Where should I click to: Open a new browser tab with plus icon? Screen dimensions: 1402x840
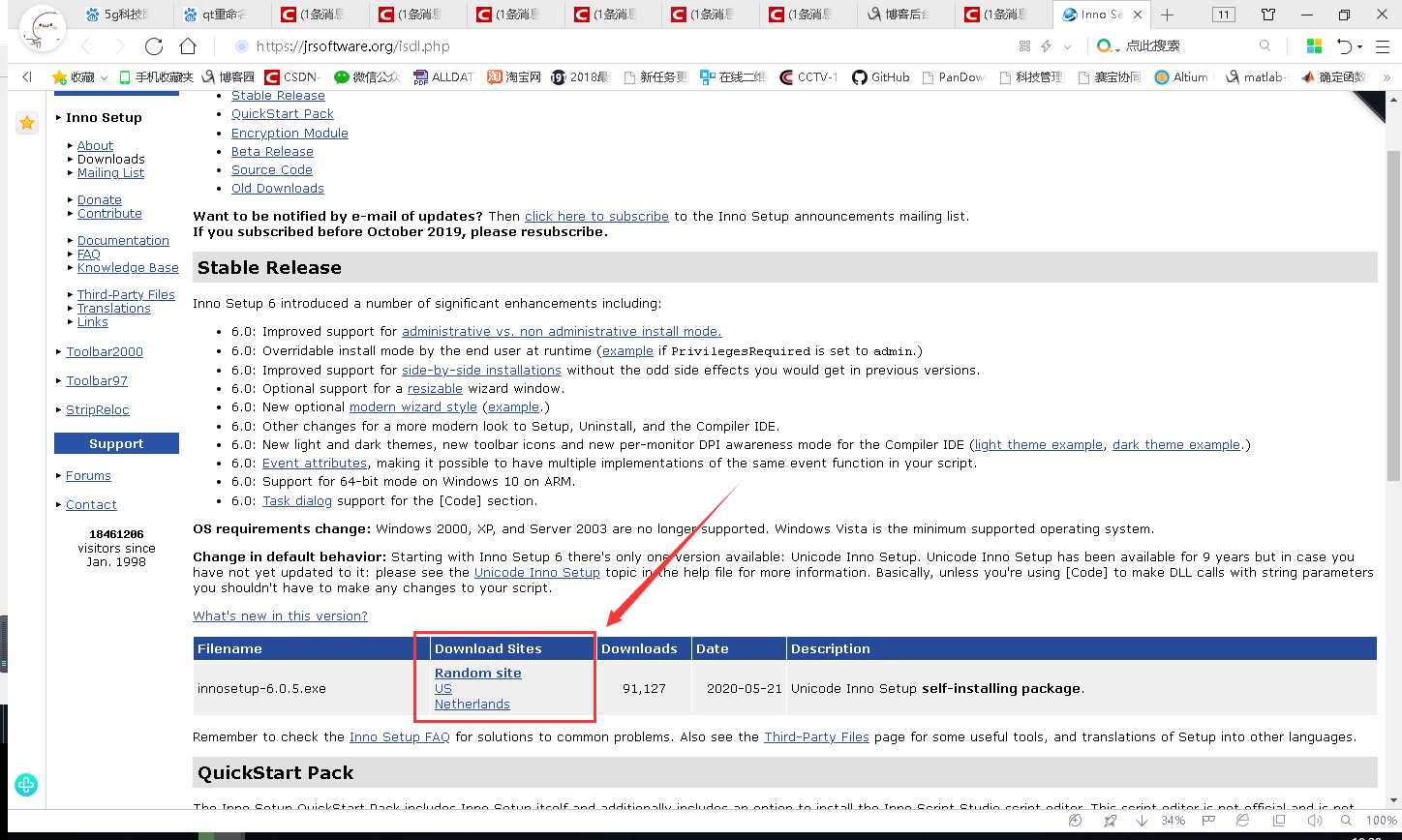tap(1168, 15)
